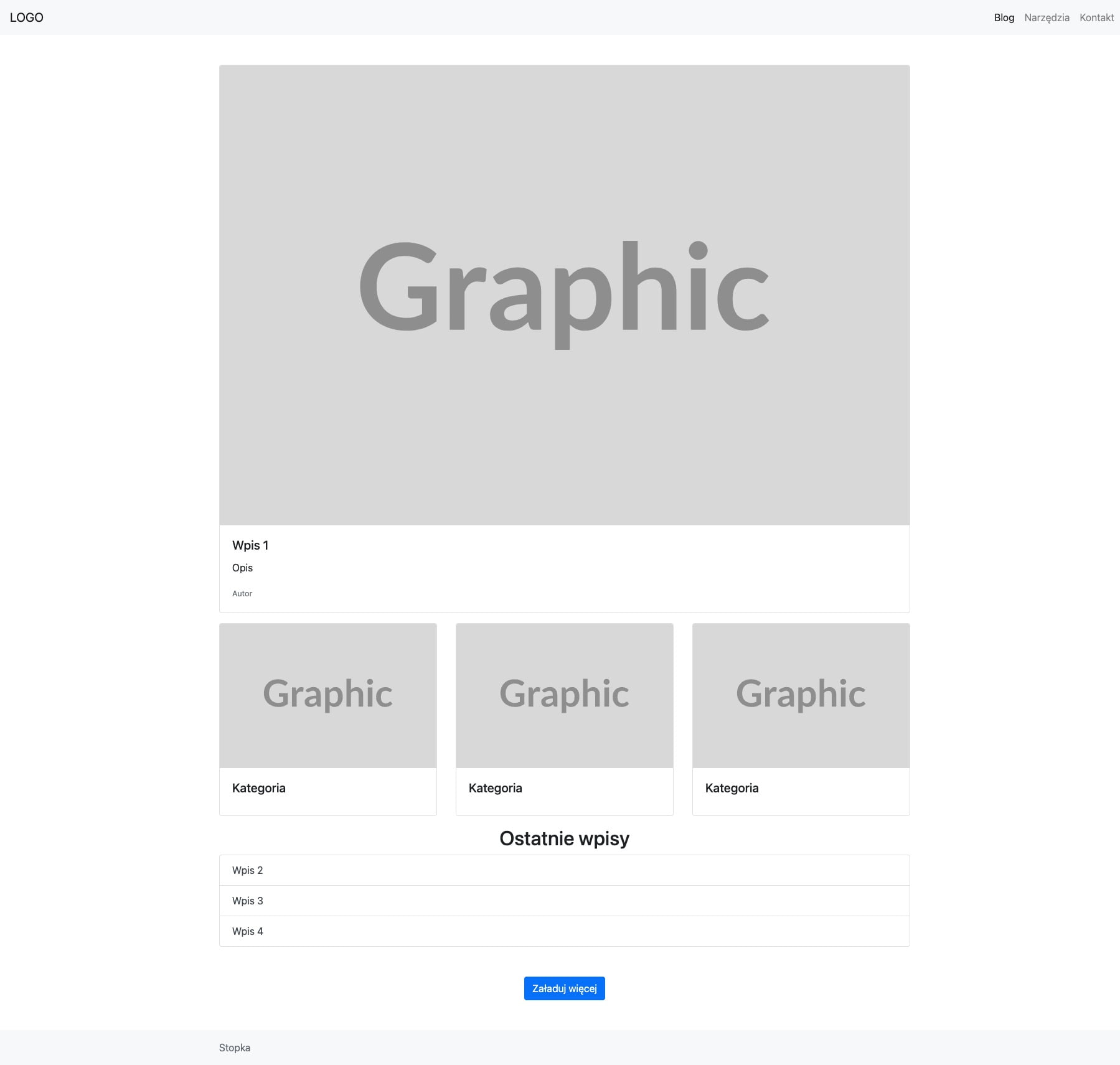Click the Załaduj więcej button
Screen dimensions: 1120x1065
[564, 988]
